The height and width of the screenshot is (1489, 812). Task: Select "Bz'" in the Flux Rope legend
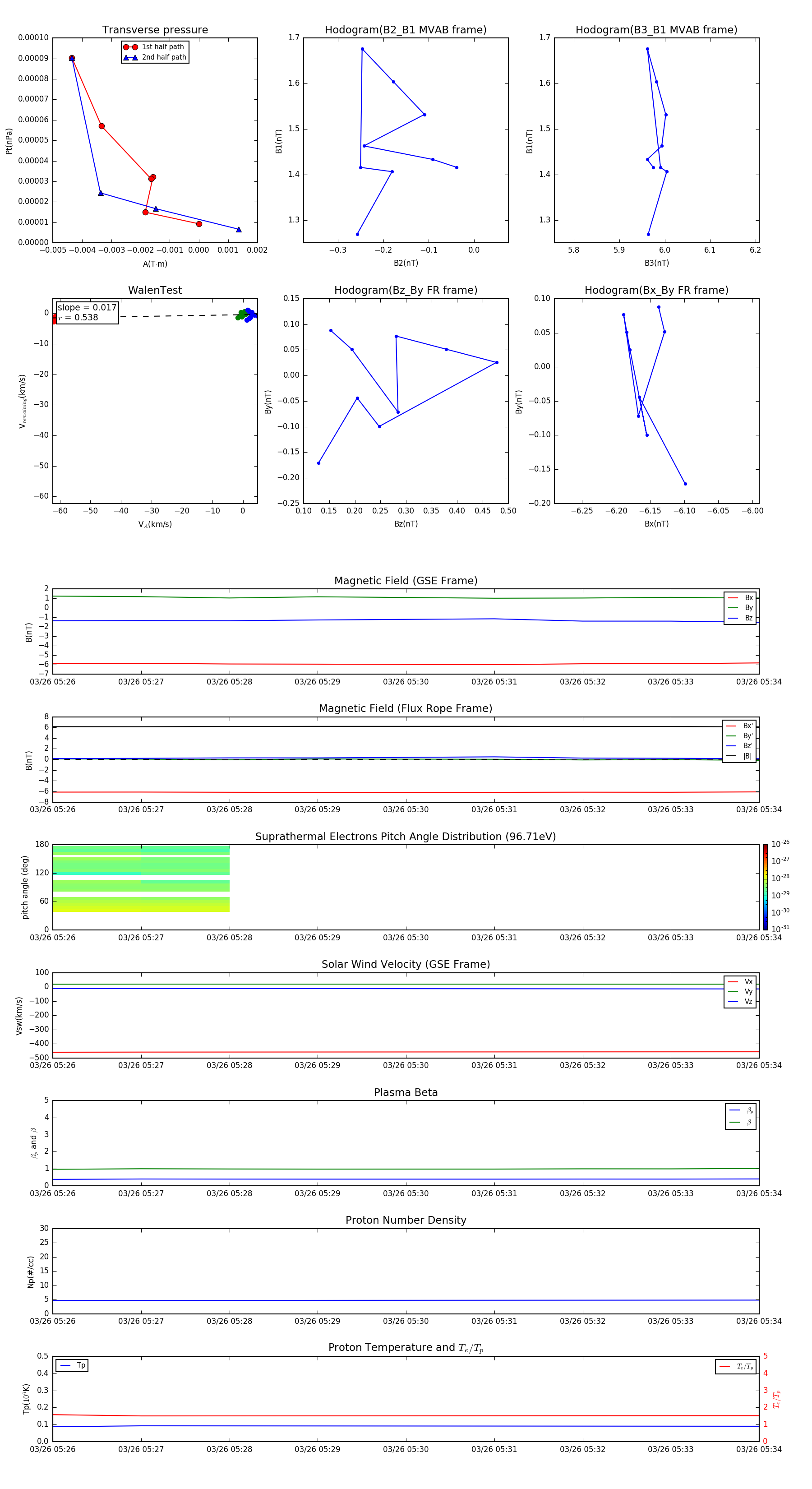click(740, 746)
